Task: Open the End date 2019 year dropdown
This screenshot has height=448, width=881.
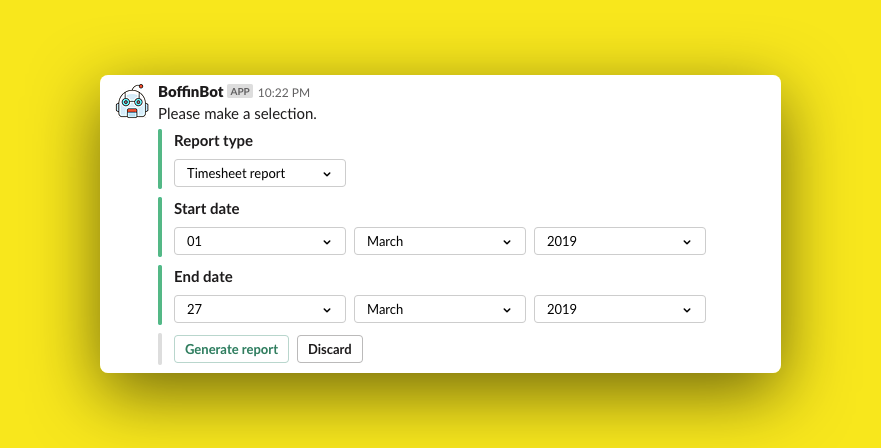Action: 620,309
